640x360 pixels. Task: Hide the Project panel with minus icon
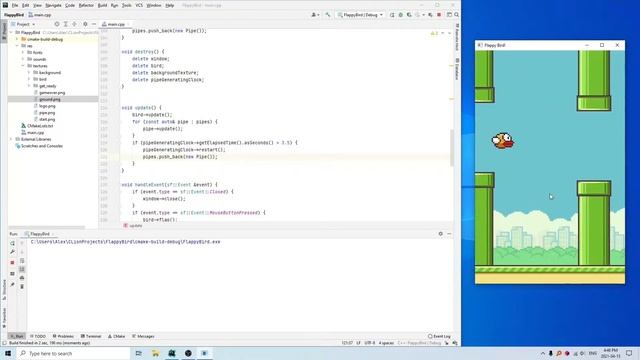coord(94,24)
